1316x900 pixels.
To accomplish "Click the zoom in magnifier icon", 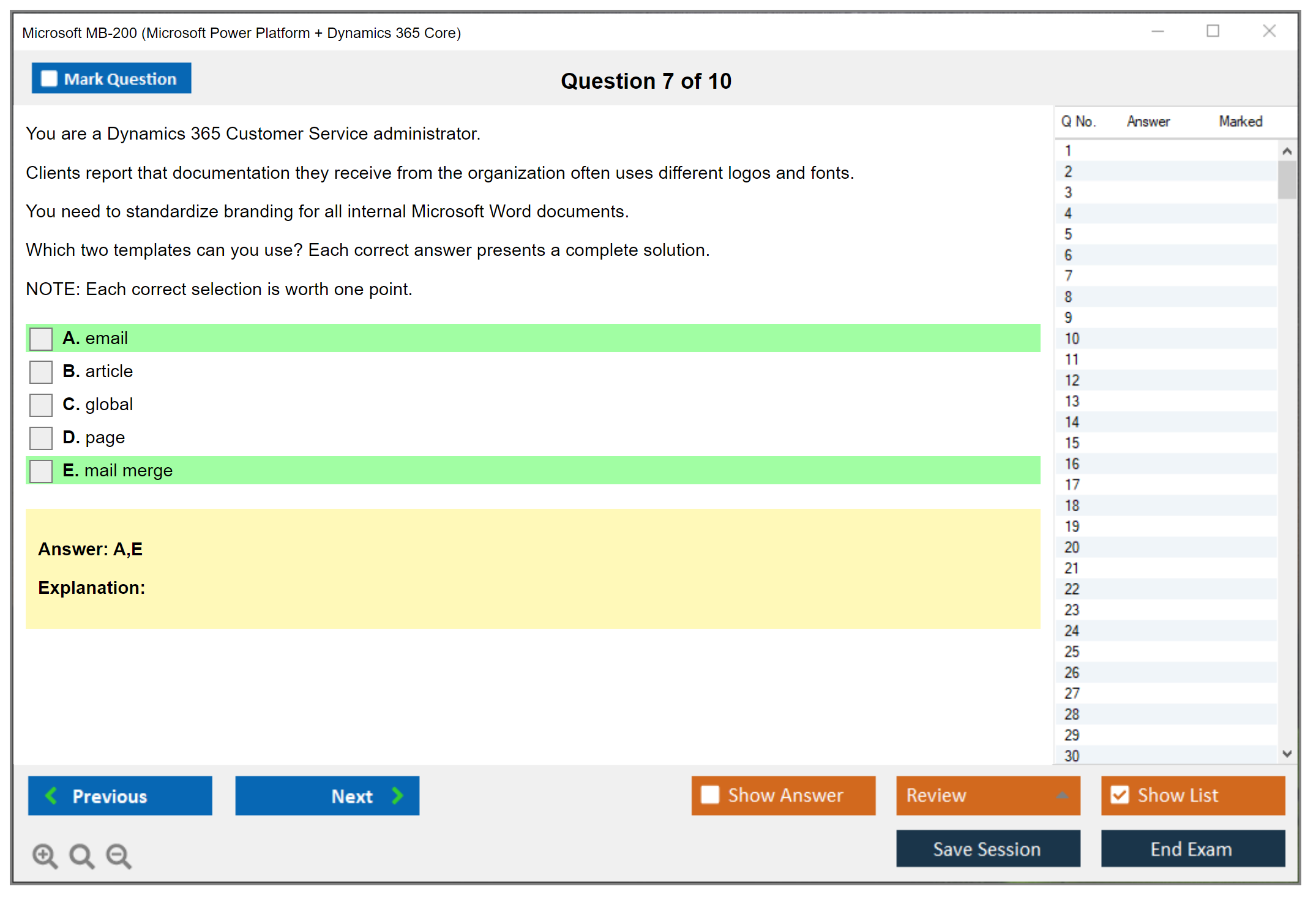I will pos(44,855).
